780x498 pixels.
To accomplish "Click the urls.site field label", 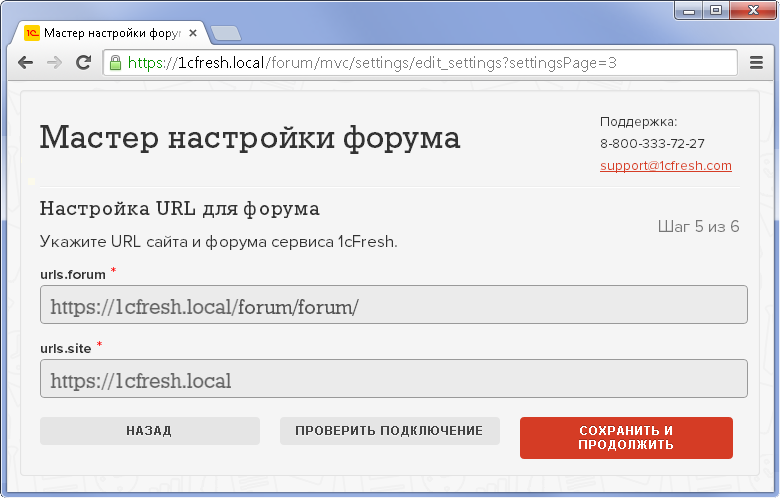I will [66, 348].
